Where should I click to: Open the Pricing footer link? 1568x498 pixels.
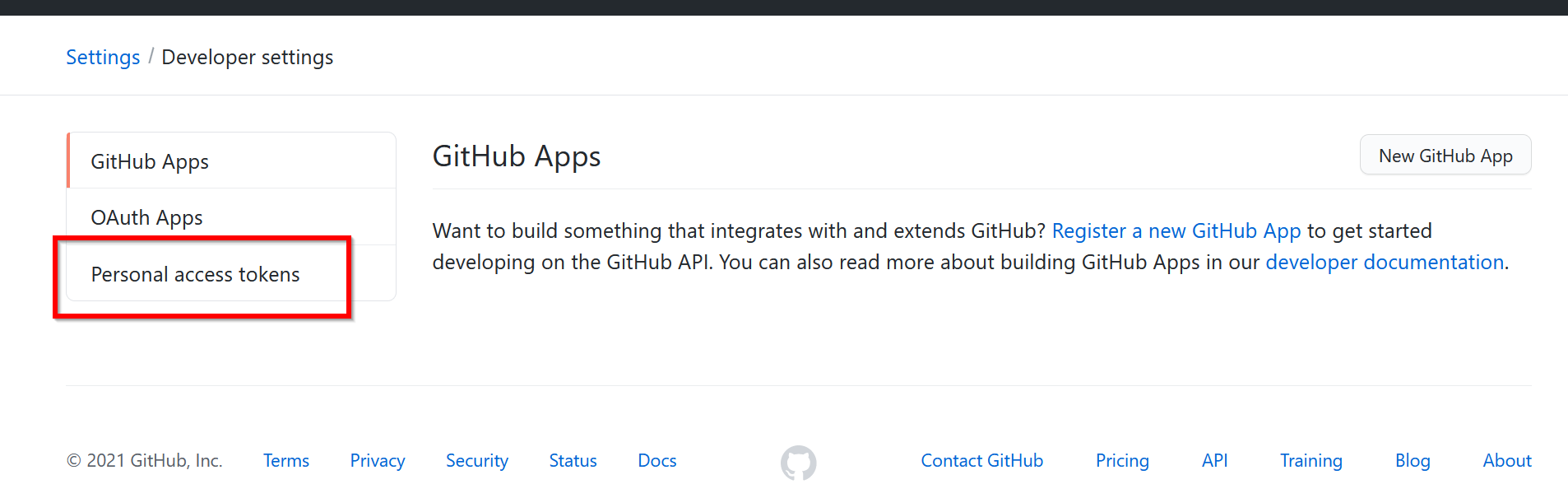click(x=1122, y=460)
